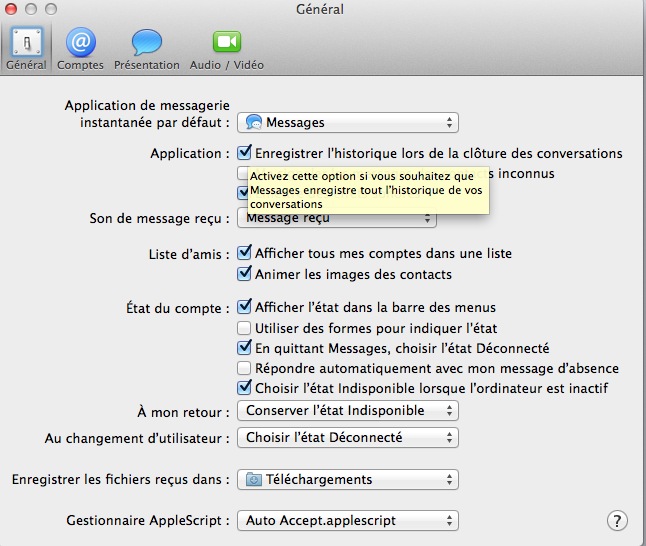
Task: Expand the À mon retour dropdown
Action: pyautogui.click(x=348, y=411)
